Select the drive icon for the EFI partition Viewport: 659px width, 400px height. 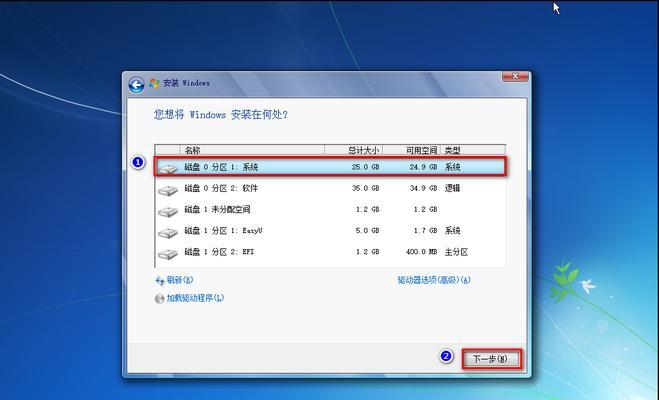[168, 254]
